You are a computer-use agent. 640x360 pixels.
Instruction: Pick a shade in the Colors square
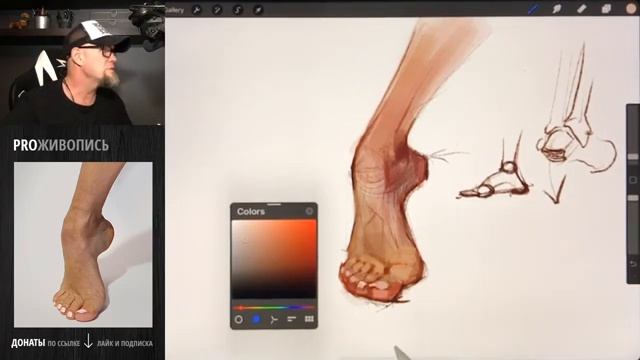click(x=274, y=259)
